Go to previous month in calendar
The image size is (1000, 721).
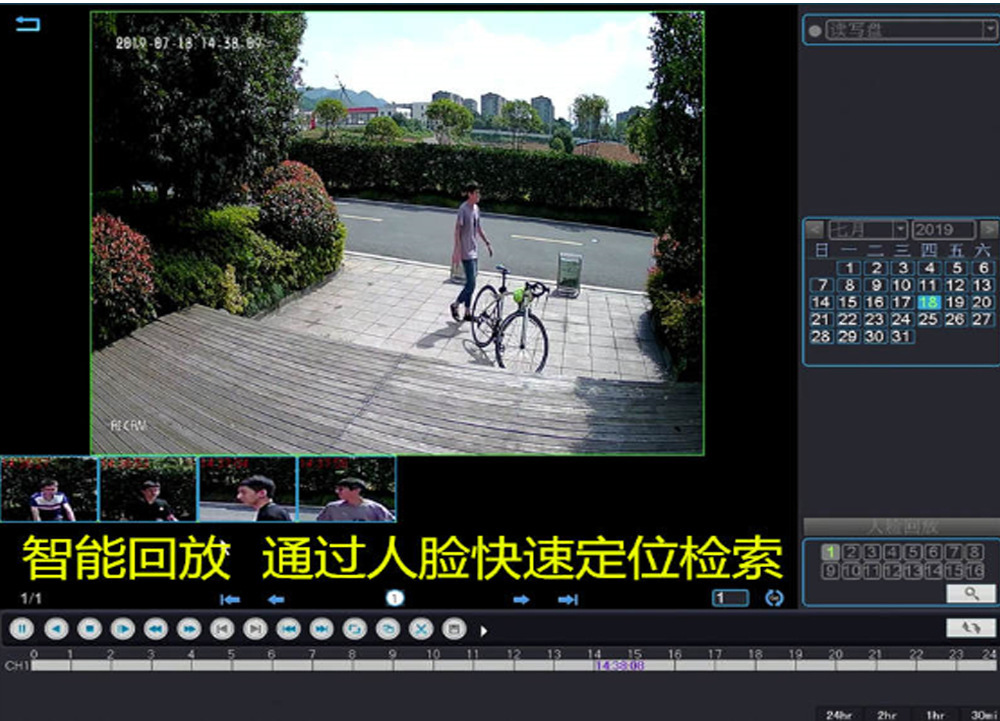(x=814, y=229)
